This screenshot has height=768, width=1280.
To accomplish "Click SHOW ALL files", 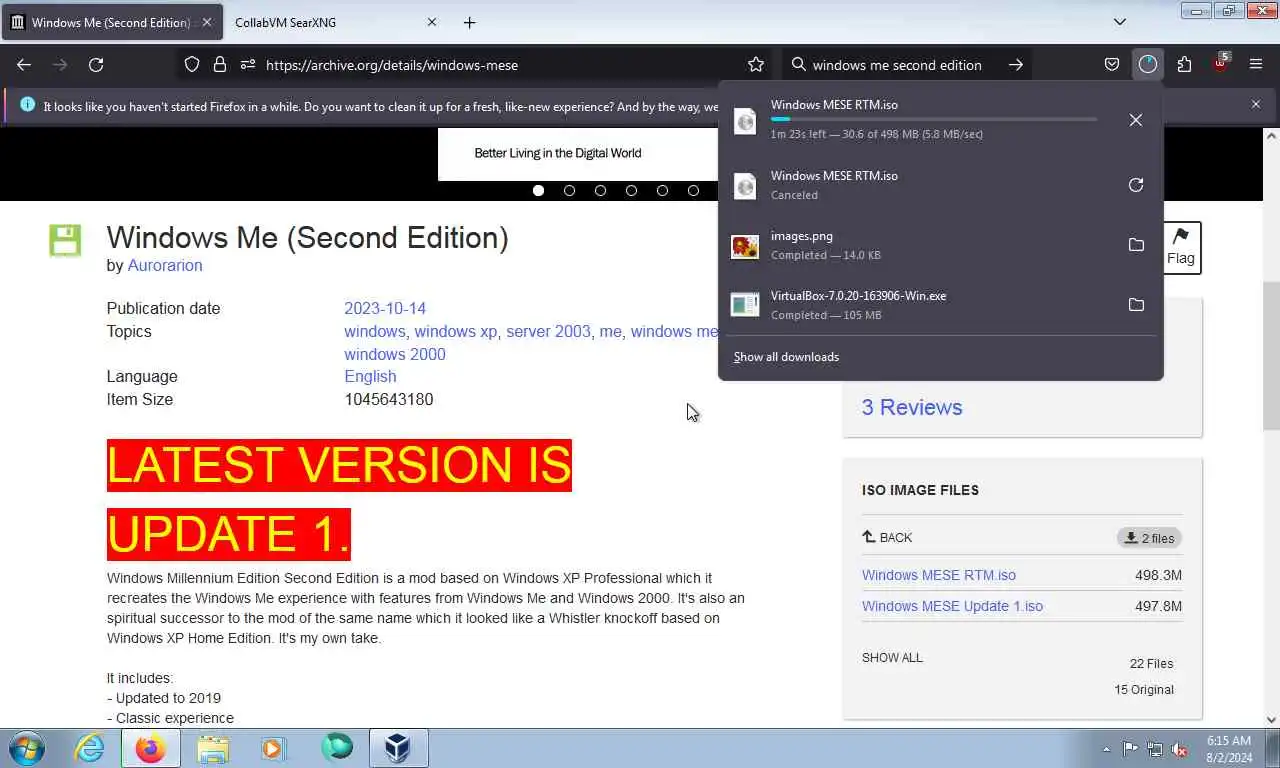I will pos(892,658).
